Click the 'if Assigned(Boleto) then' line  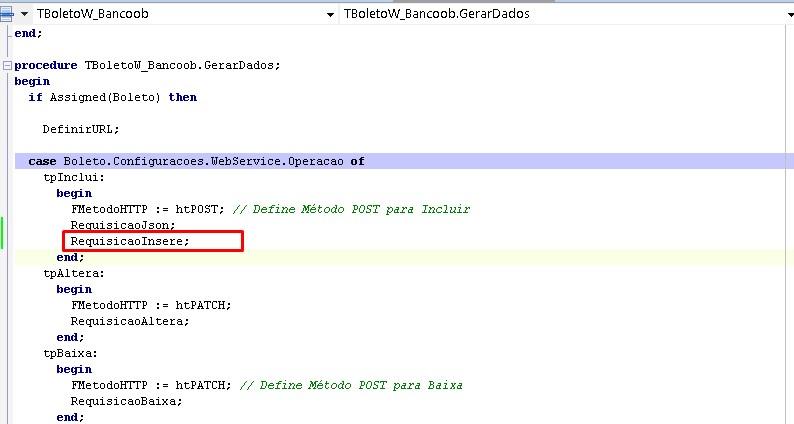point(112,97)
